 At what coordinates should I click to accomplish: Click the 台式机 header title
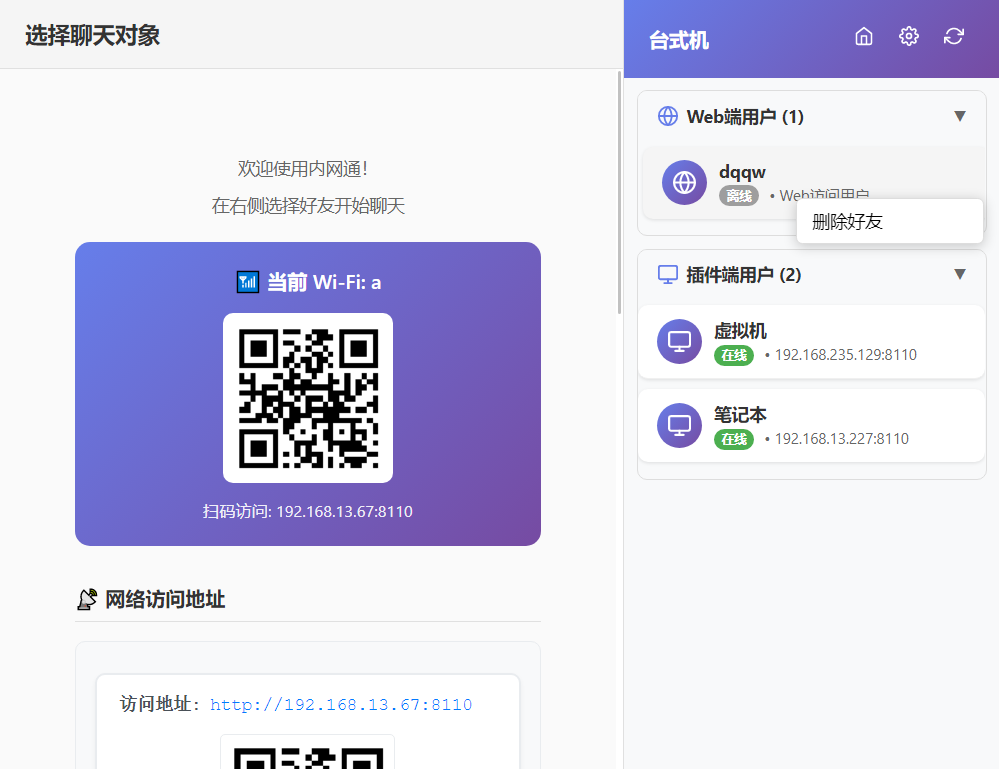click(679, 41)
